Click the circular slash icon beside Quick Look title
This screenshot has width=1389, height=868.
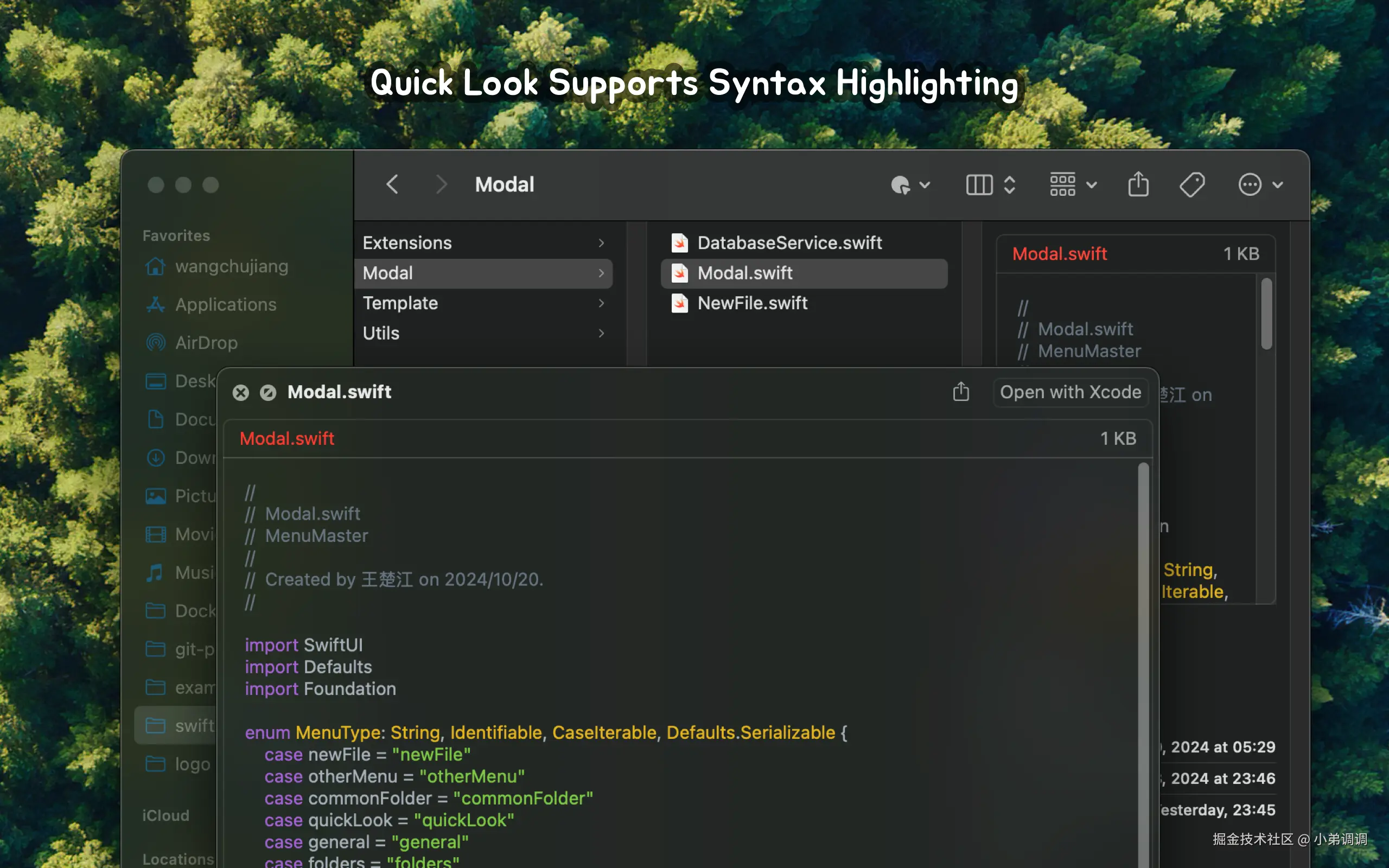pos(268,393)
